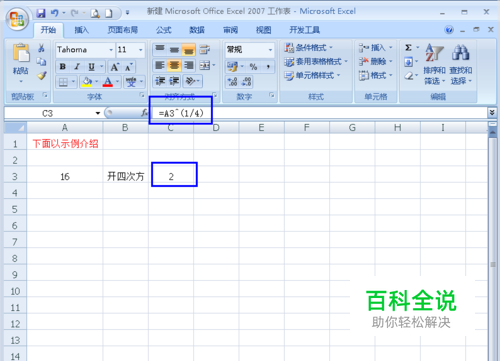Save the workbook from quick access toolbar
This screenshot has width=500, height=361.
[x=41, y=13]
